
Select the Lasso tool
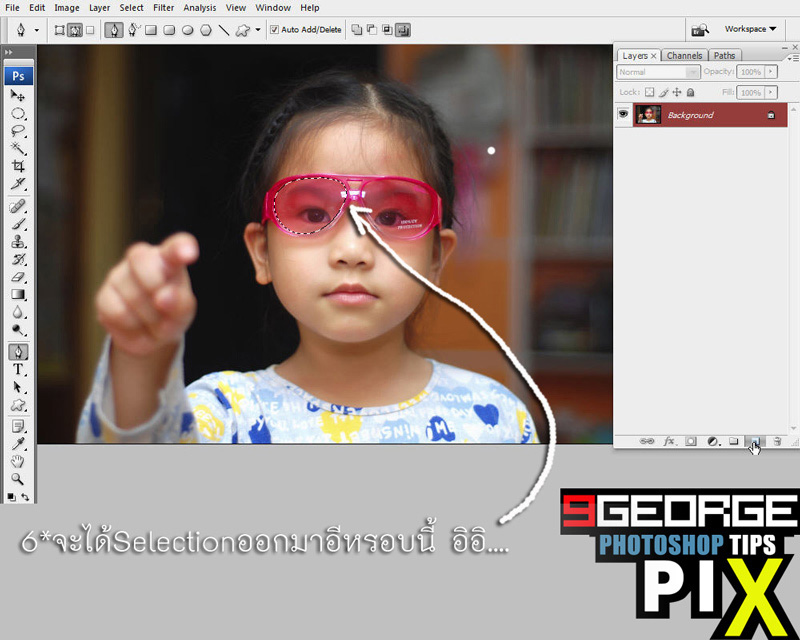(x=18, y=130)
